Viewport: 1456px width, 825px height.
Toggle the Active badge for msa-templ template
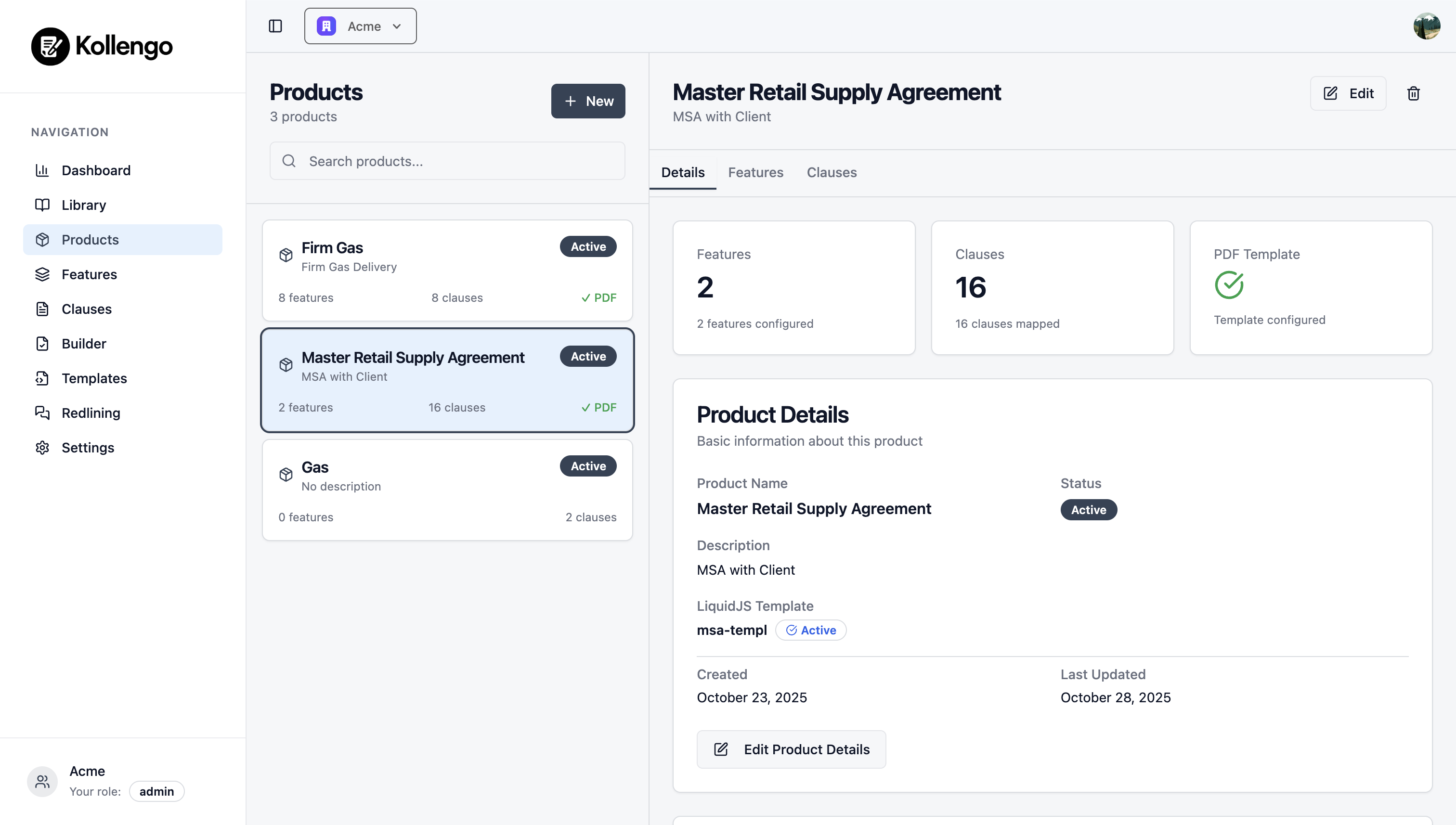click(x=810, y=630)
